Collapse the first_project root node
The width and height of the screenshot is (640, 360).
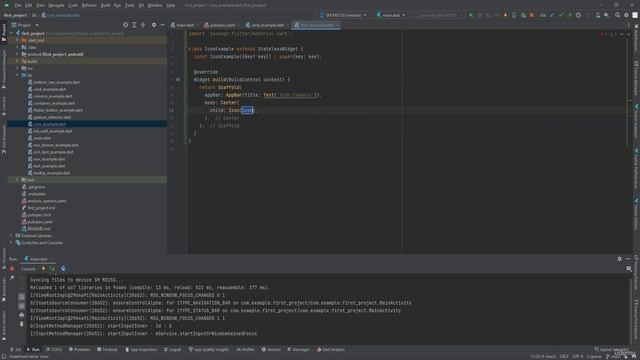11,33
